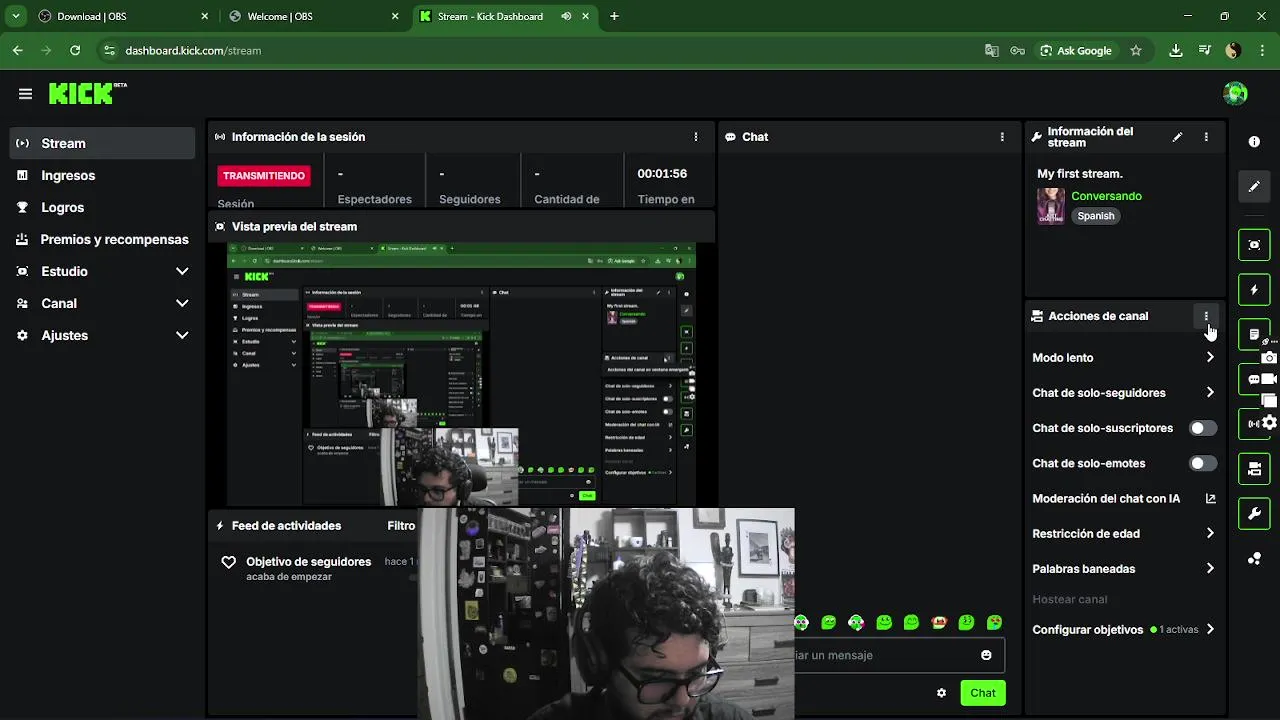Image resolution: width=1280 pixels, height=720 pixels.
Task: Open the user avatar menu
Action: pos(1235,93)
